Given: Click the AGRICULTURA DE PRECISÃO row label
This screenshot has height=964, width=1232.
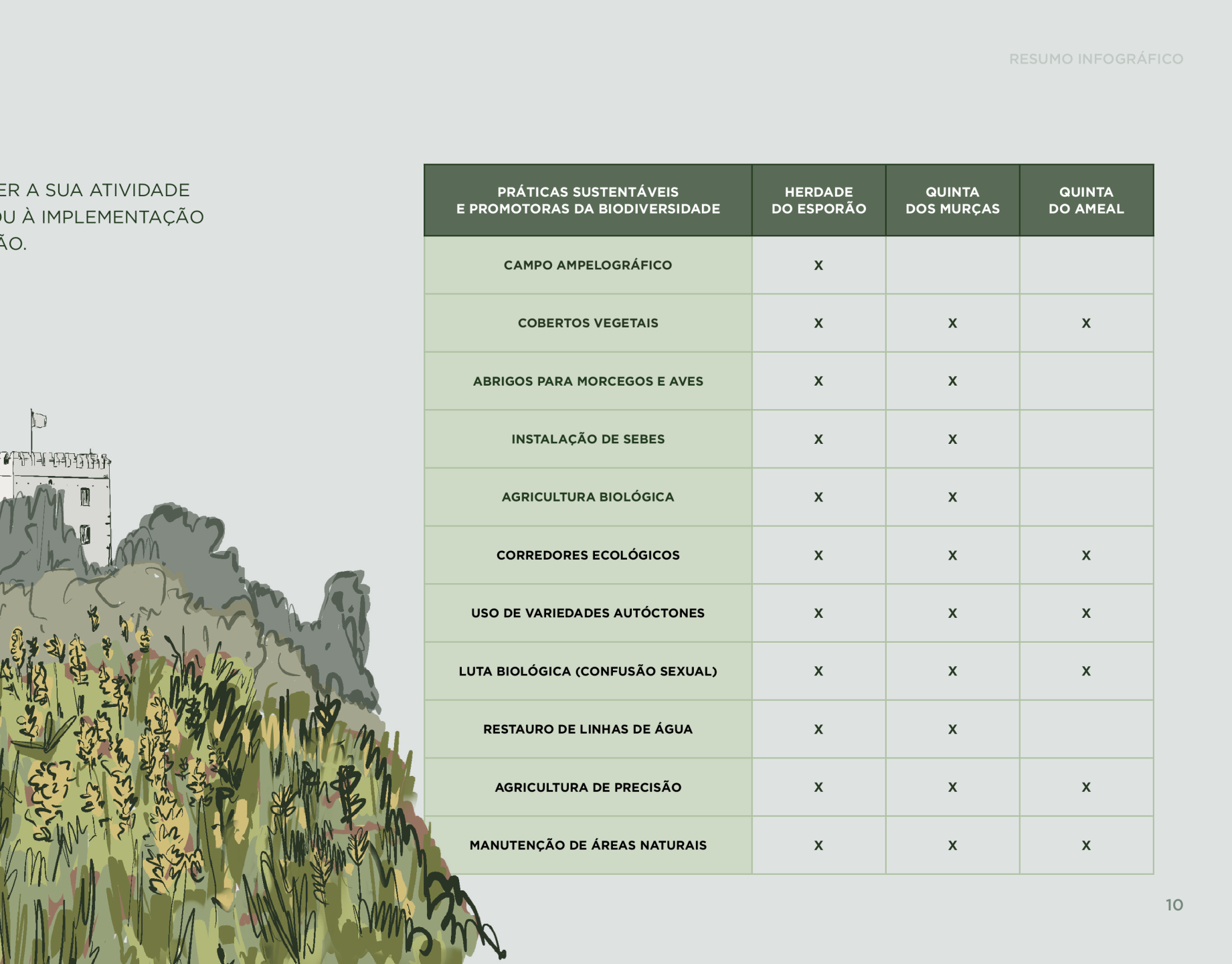Looking at the screenshot, I should point(588,787).
